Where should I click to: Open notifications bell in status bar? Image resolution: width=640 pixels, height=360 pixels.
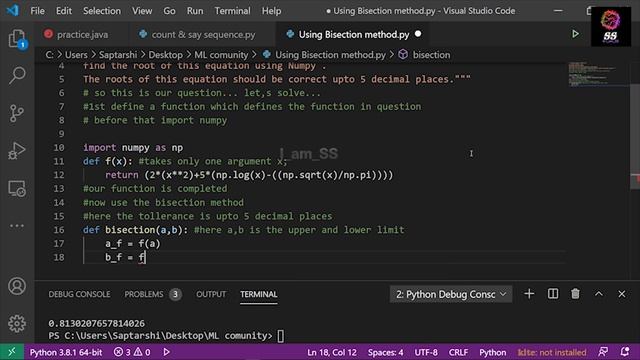tap(624, 352)
